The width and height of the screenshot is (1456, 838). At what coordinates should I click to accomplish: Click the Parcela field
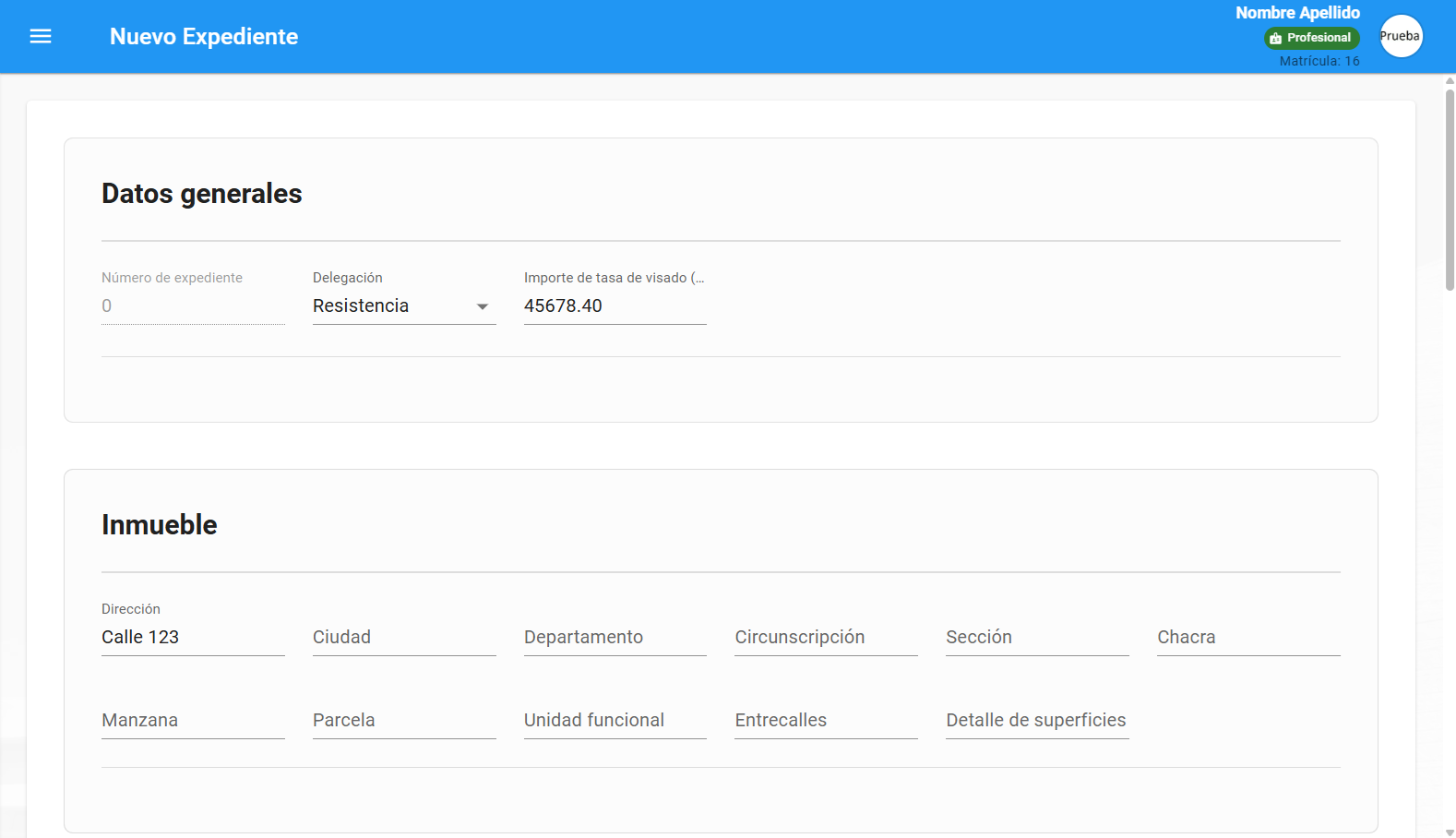point(403,721)
